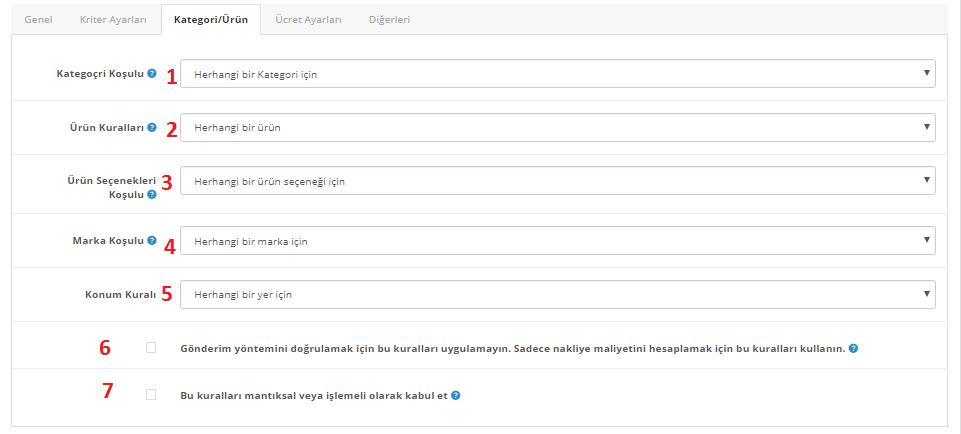Click help icon beside Ürün Kuralları
The width and height of the screenshot is (961, 434).
[x=152, y=128]
